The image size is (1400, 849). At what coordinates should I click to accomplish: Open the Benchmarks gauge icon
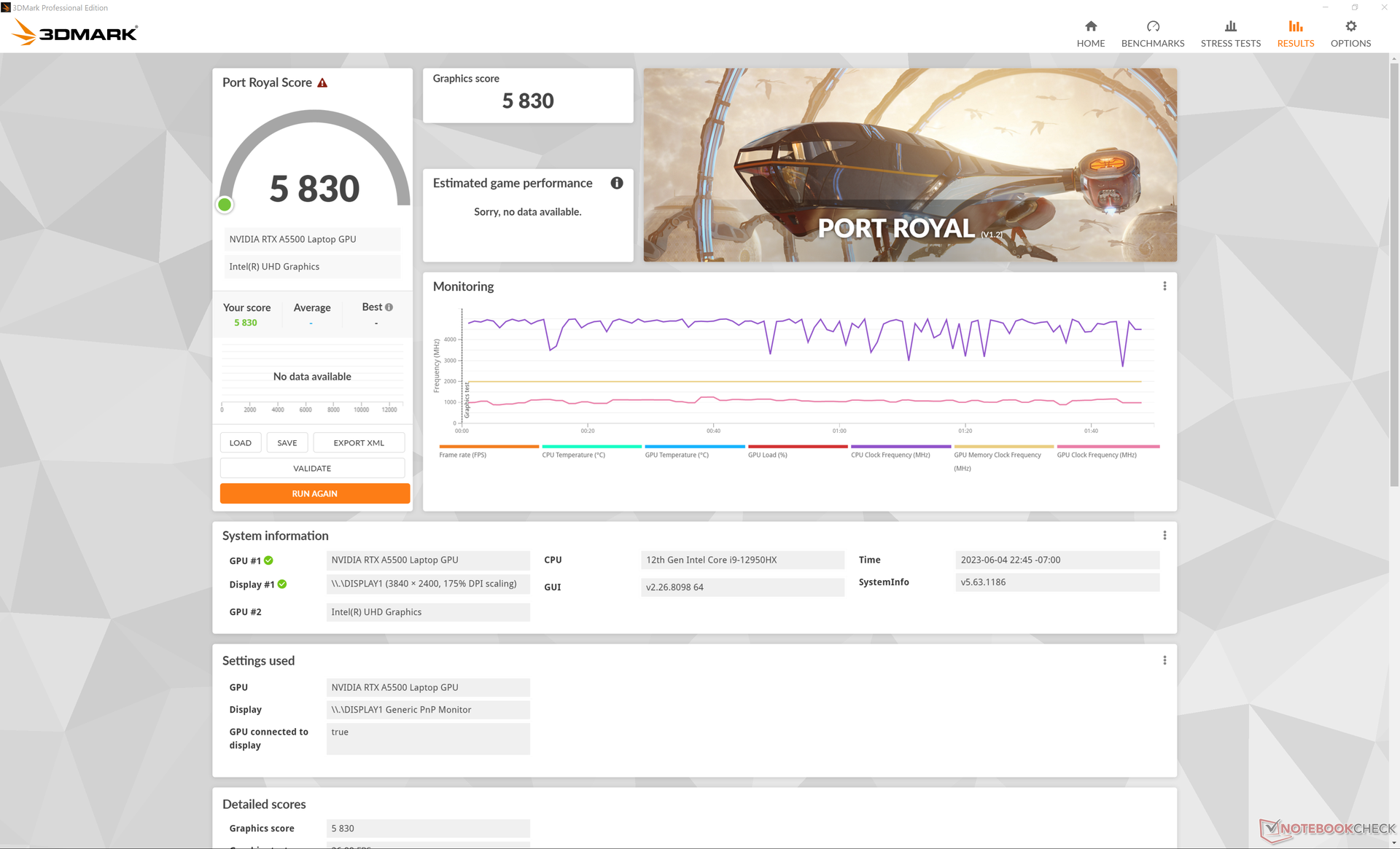tap(1153, 27)
